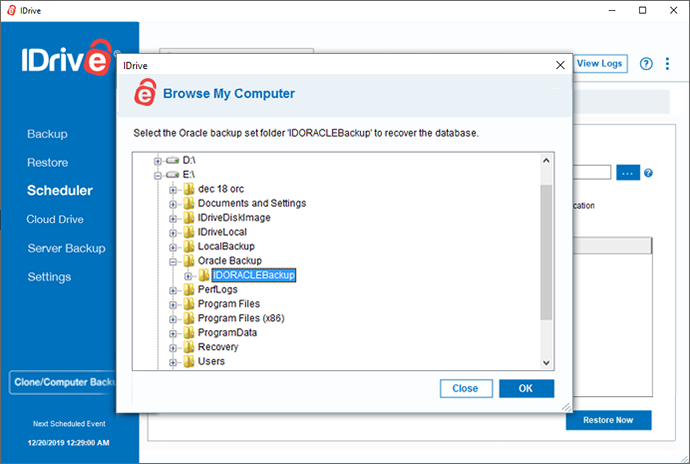Click the tree scrollbar down arrow
This screenshot has width=690, height=464.
pos(546,363)
